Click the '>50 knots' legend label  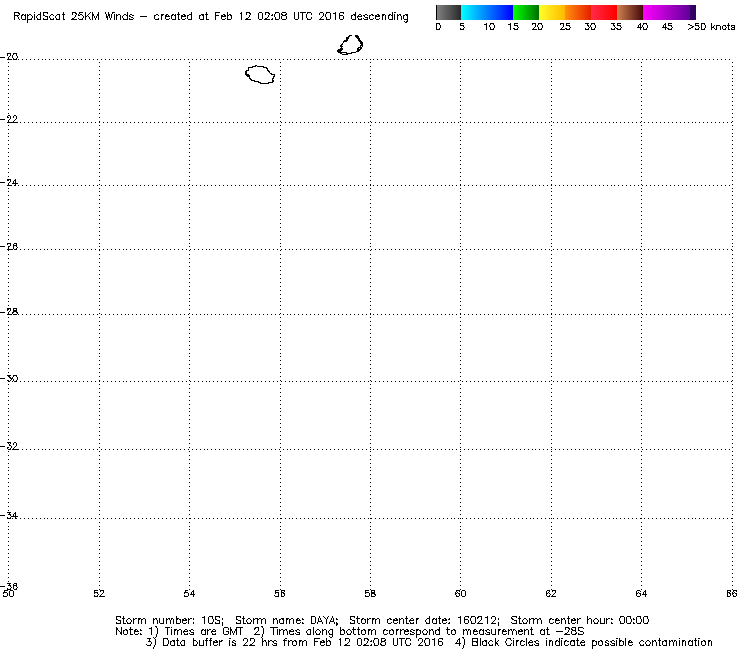[711, 27]
